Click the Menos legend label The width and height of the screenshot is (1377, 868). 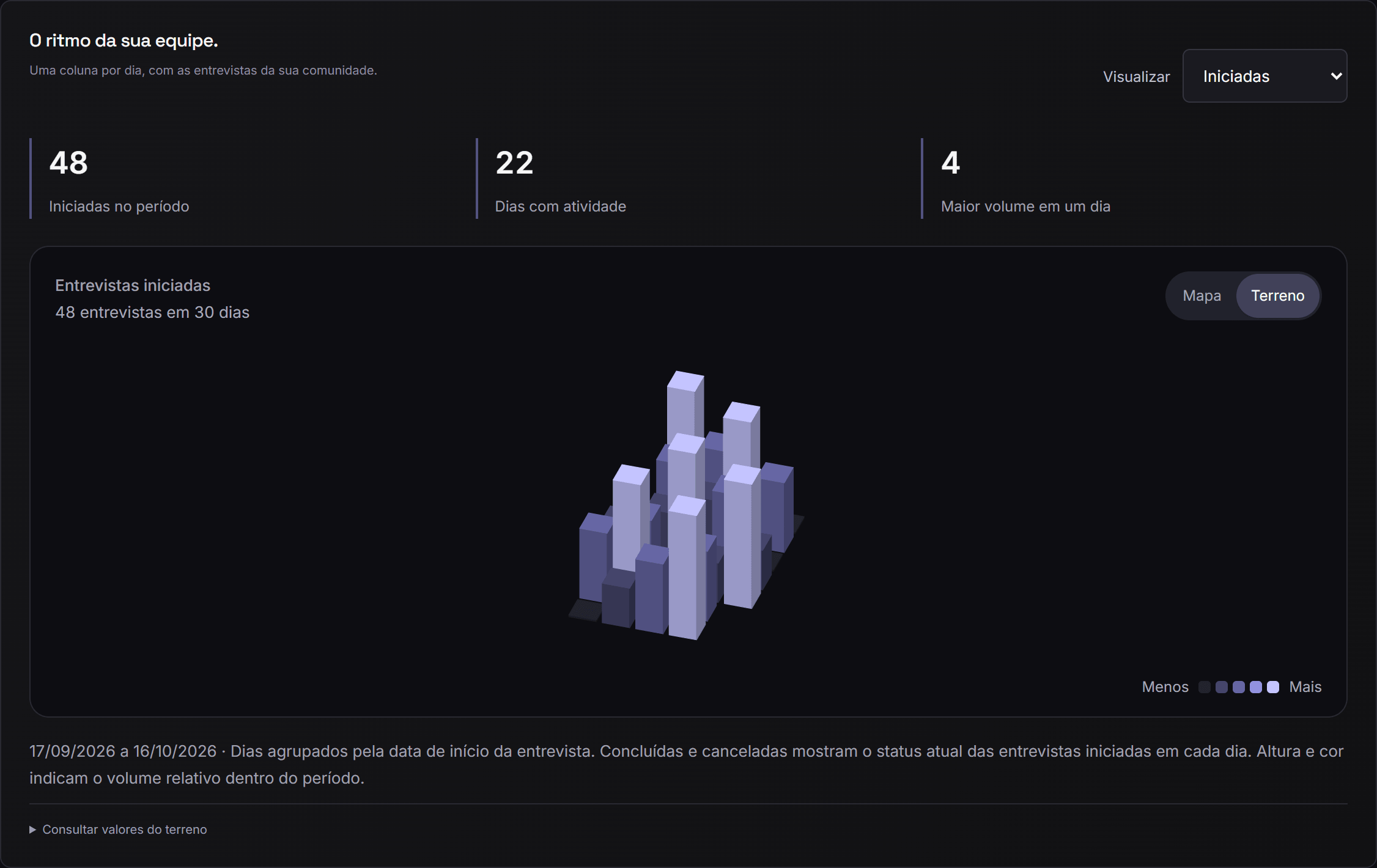[1165, 687]
